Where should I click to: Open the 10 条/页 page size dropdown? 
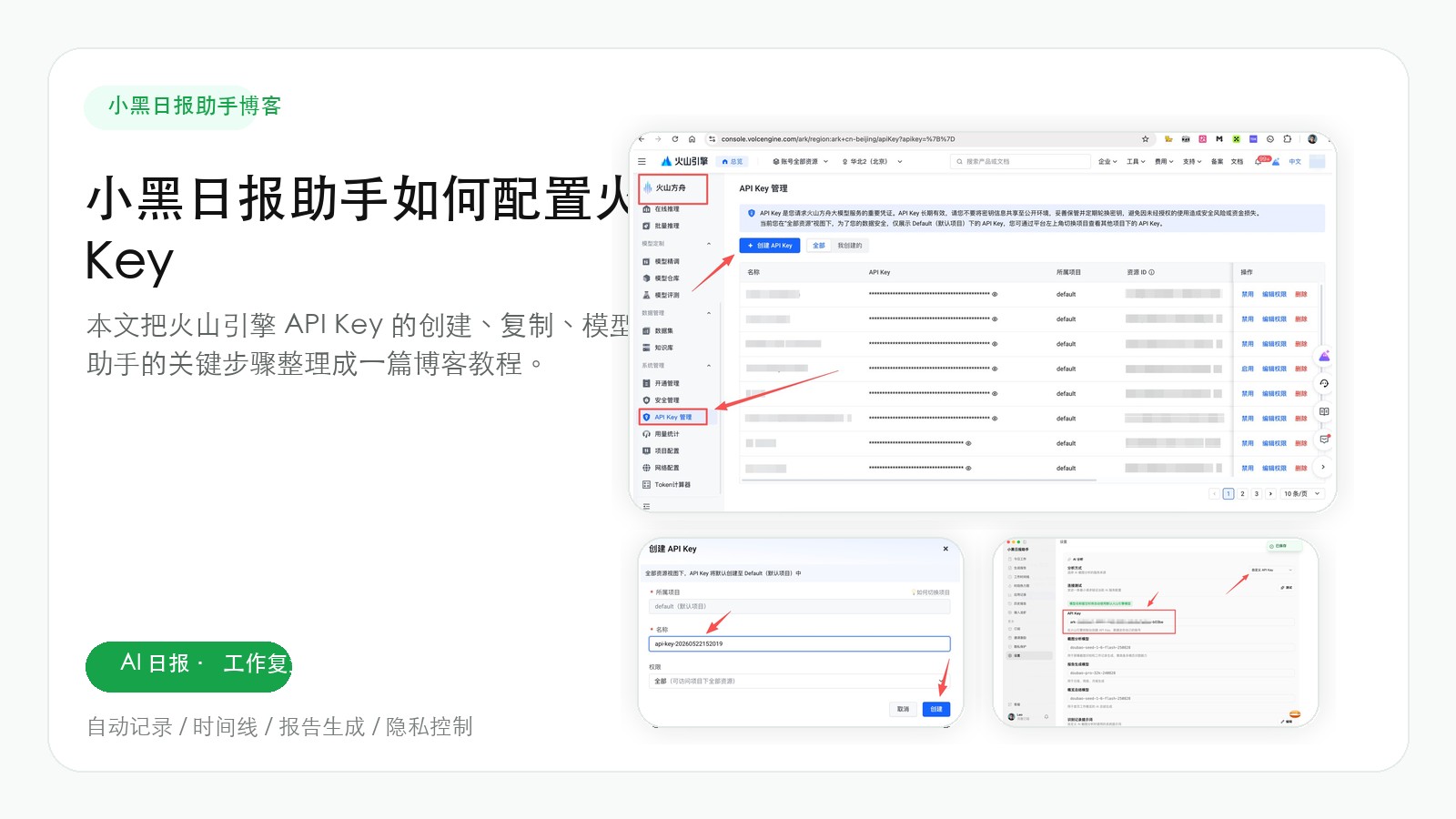[x=1301, y=494]
